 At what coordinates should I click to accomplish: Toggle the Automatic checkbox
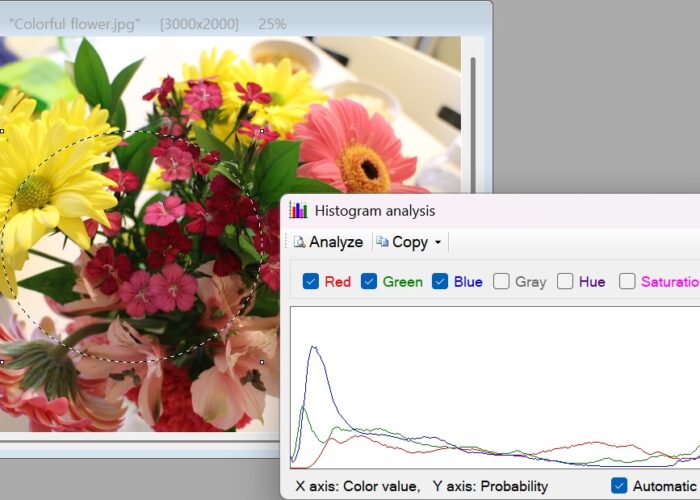[619, 486]
